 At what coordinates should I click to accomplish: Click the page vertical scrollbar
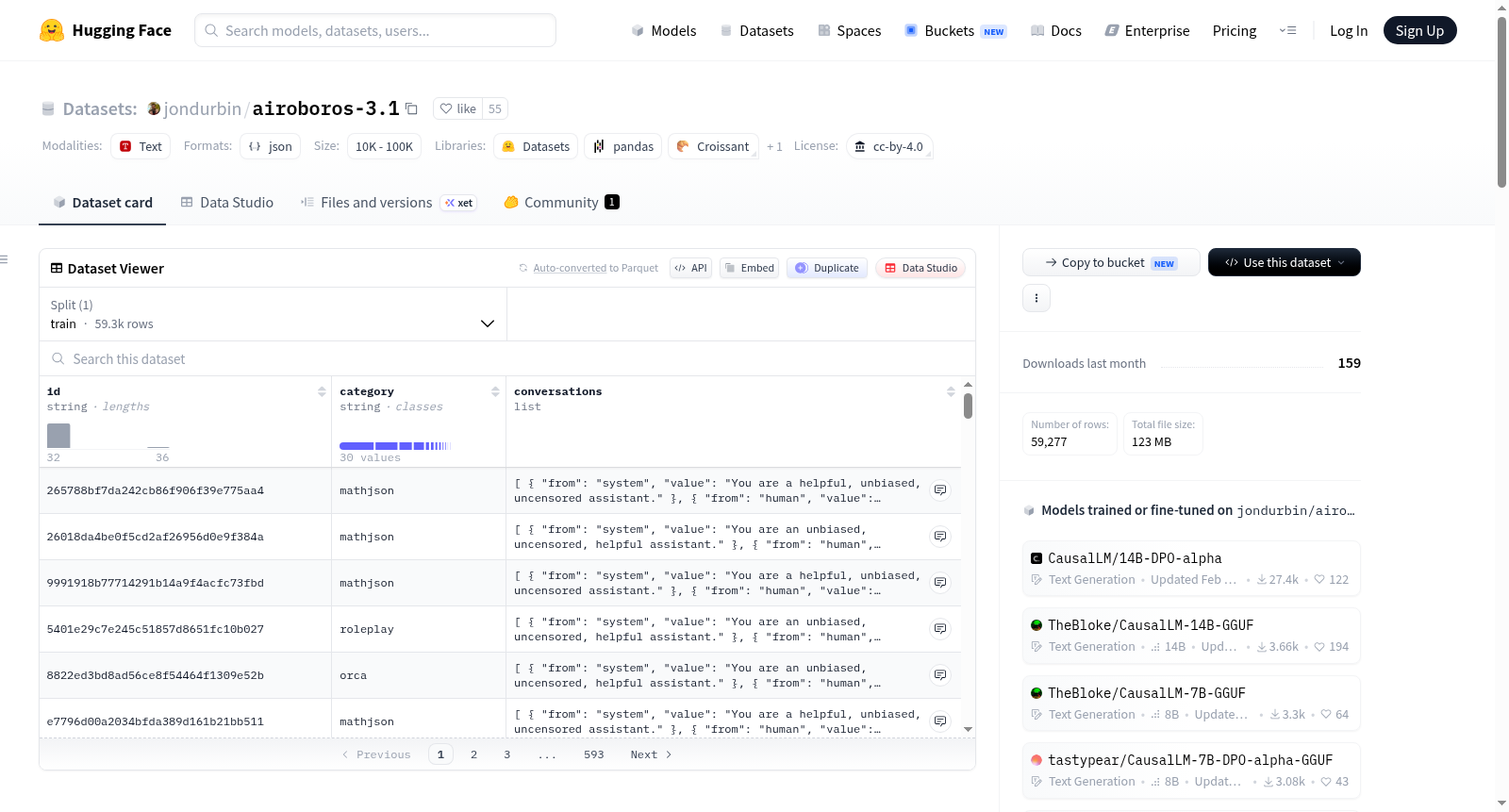click(x=1501, y=102)
